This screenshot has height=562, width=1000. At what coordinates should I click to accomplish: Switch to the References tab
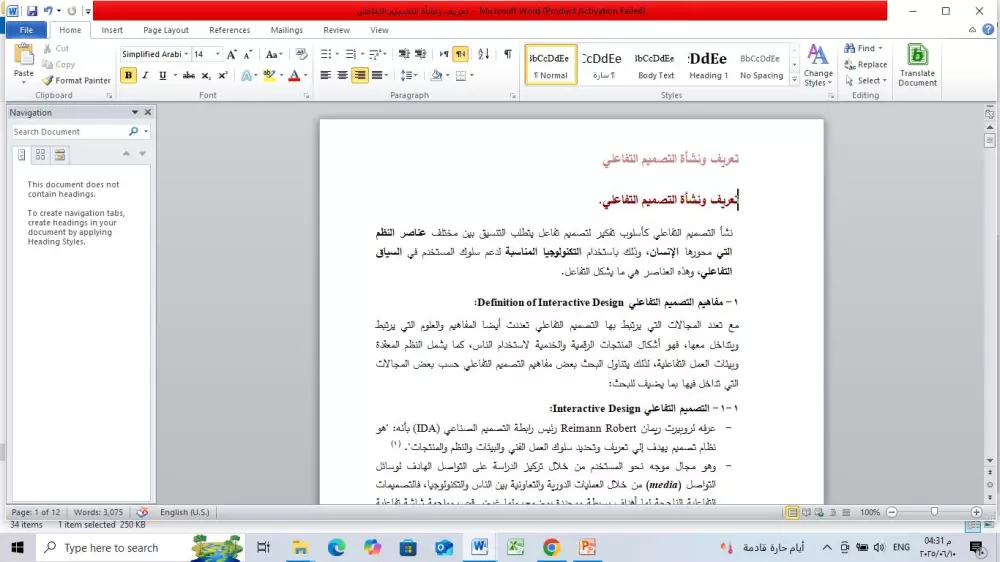(230, 30)
